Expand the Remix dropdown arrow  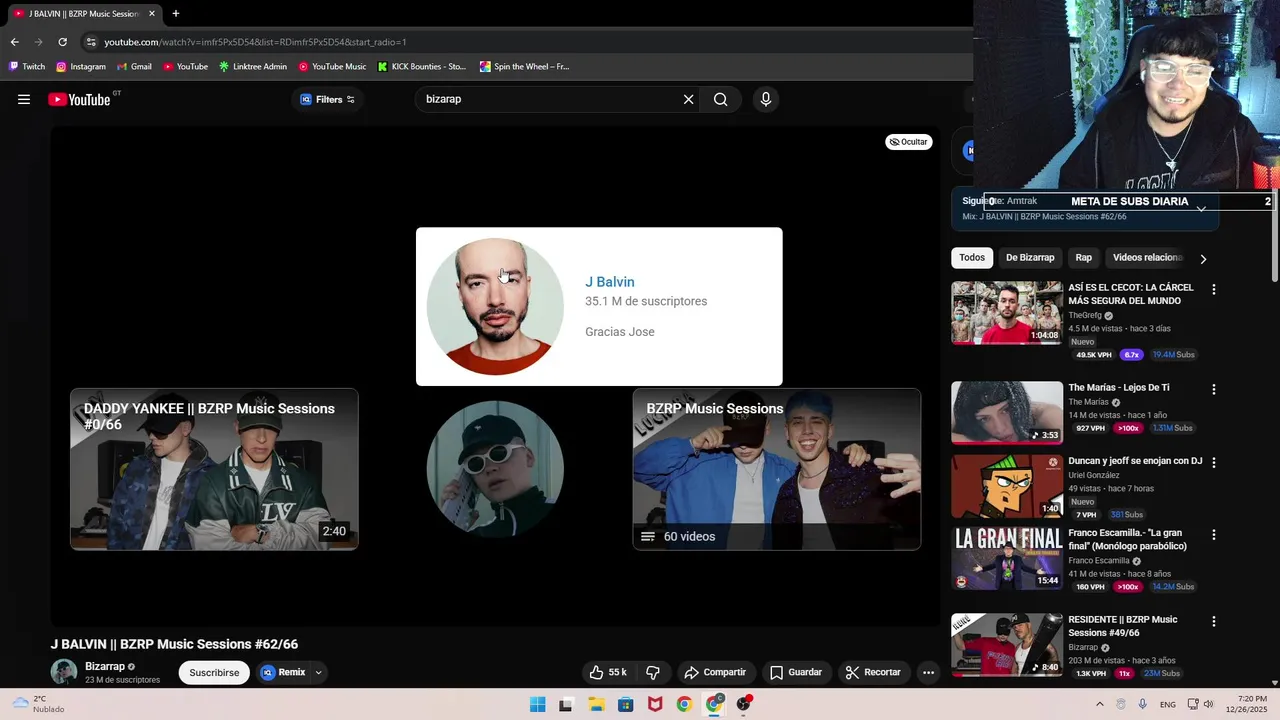click(319, 672)
